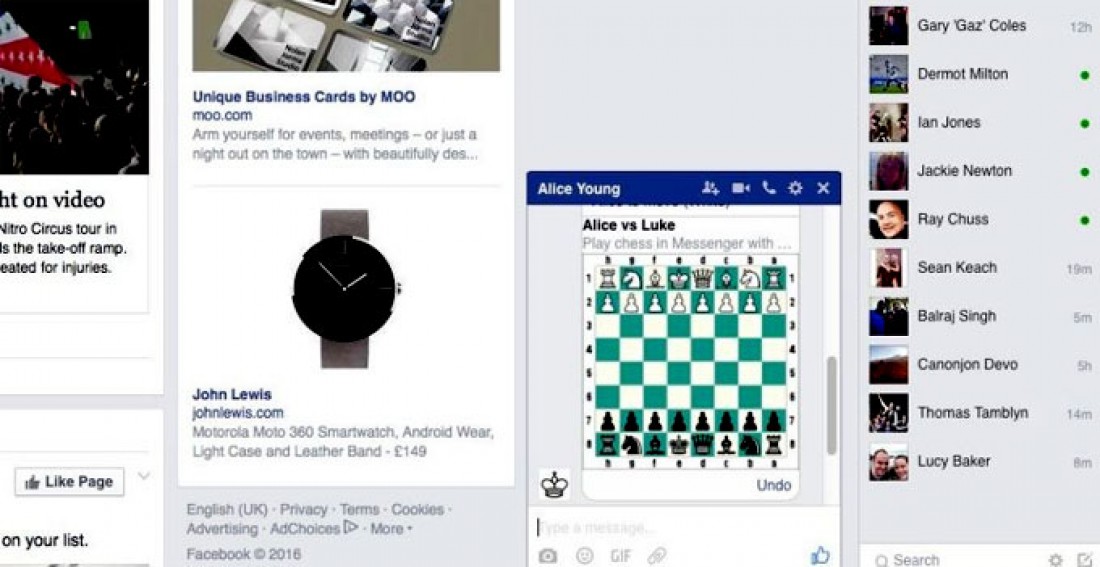
Task: Attach a file using the paperclip icon
Action: tap(657, 556)
